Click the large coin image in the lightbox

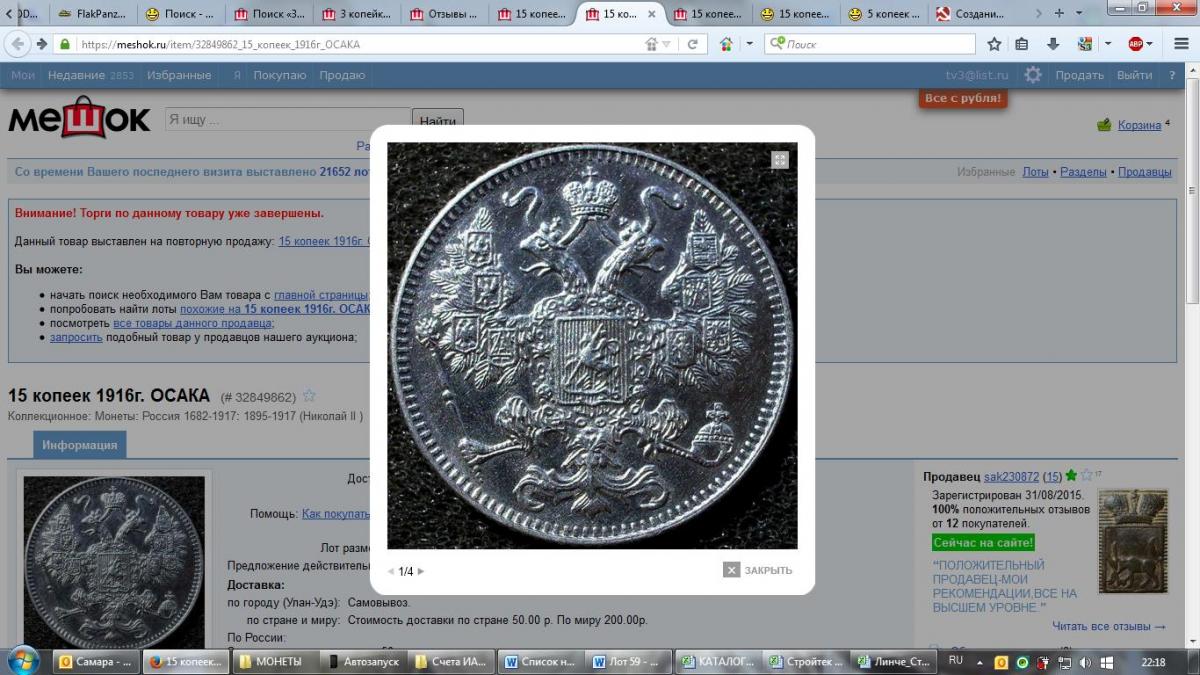pyautogui.click(x=592, y=345)
